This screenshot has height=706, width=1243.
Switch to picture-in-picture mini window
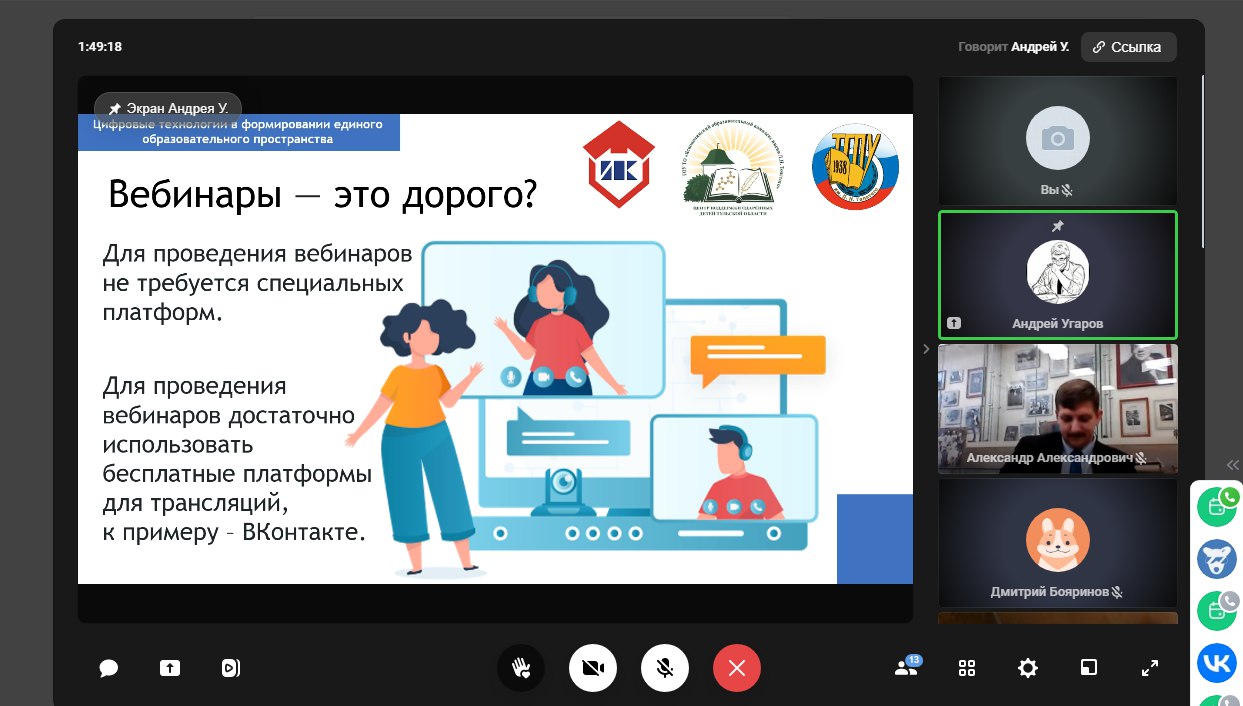pyautogui.click(x=1088, y=668)
